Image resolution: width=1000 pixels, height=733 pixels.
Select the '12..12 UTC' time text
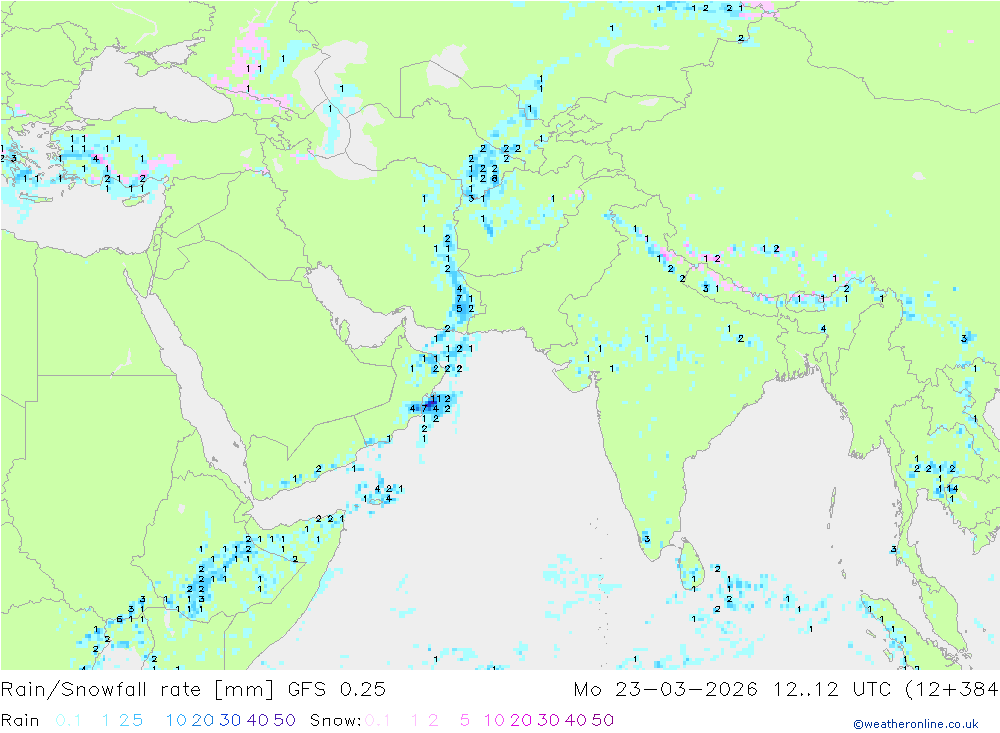833,690
